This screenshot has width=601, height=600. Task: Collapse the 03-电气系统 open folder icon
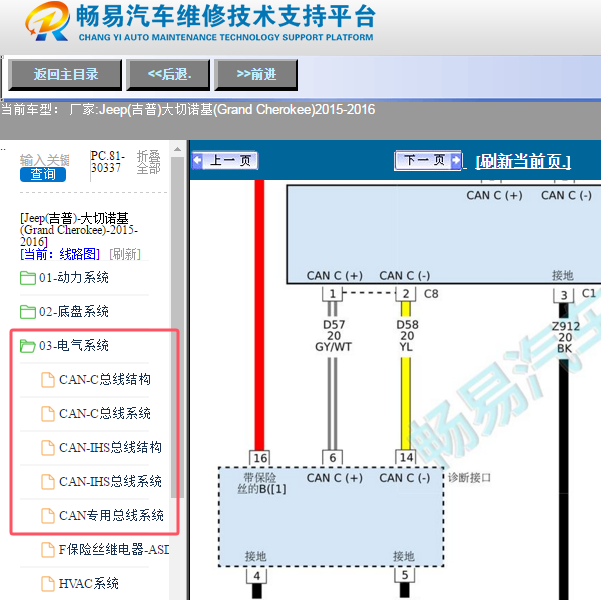[x=28, y=346]
